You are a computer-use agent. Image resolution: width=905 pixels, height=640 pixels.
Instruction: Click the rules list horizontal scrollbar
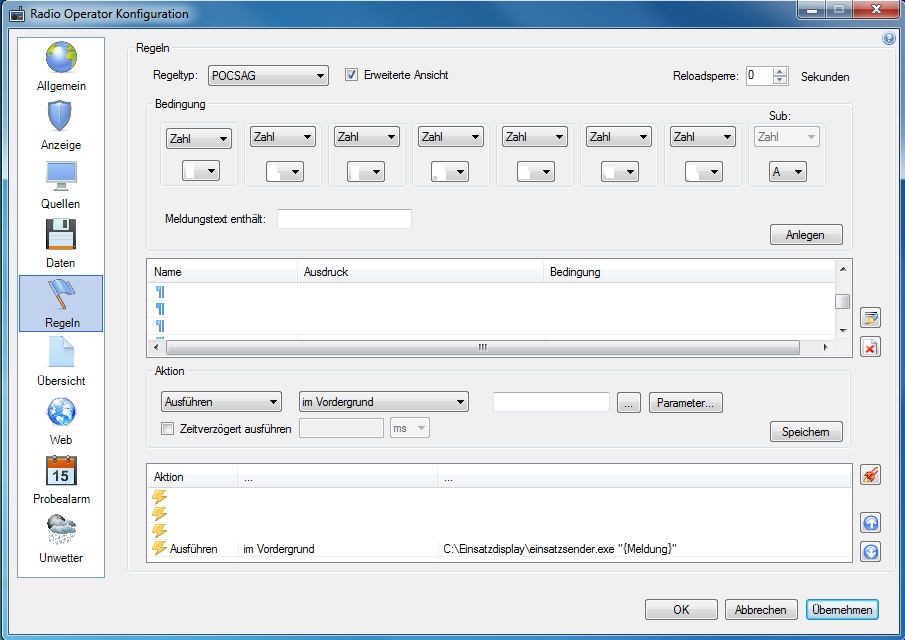481,347
